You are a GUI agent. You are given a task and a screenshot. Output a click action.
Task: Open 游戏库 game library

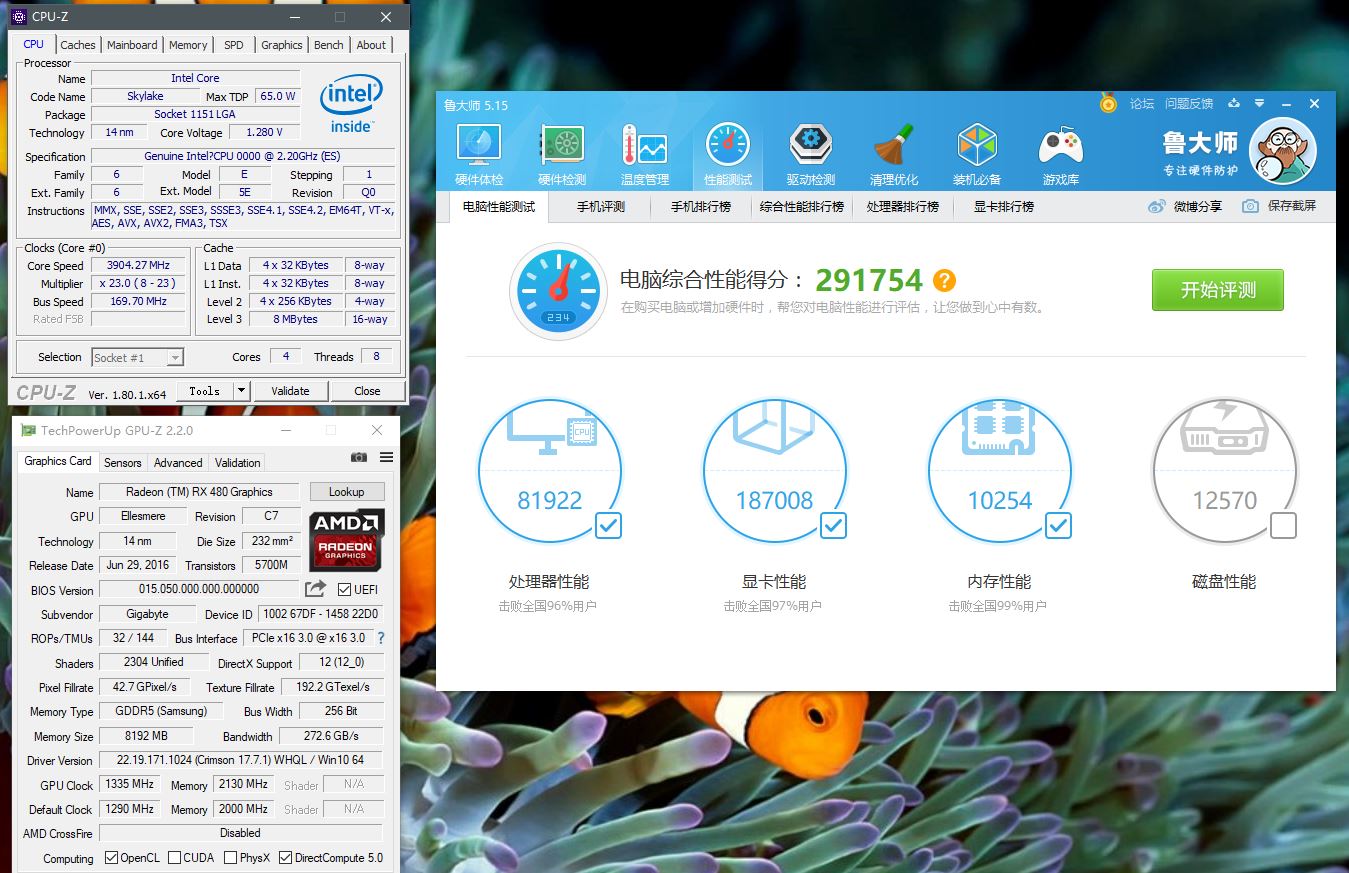pyautogui.click(x=1060, y=154)
